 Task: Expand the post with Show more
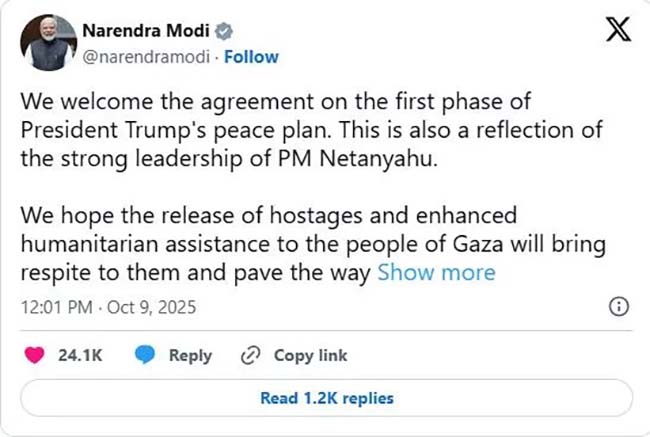click(x=435, y=273)
